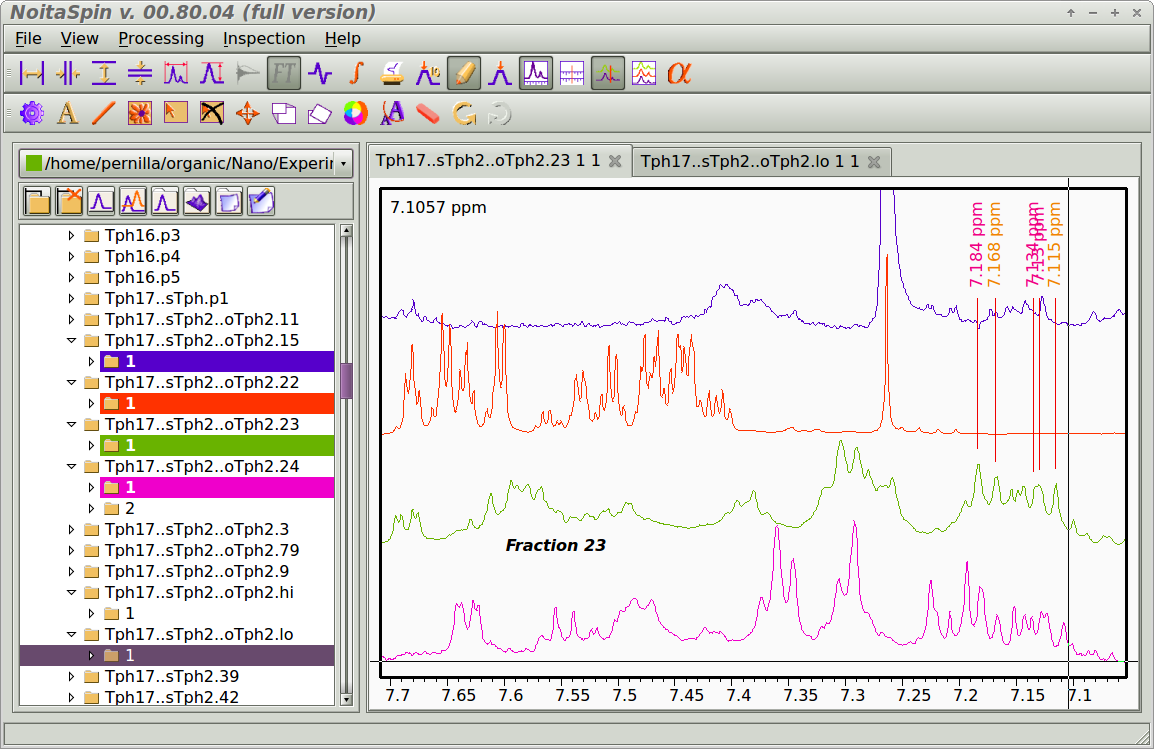Collapse the Tph17..sTph2..oTph2.24 folder
1154x749 pixels.
(x=71, y=467)
